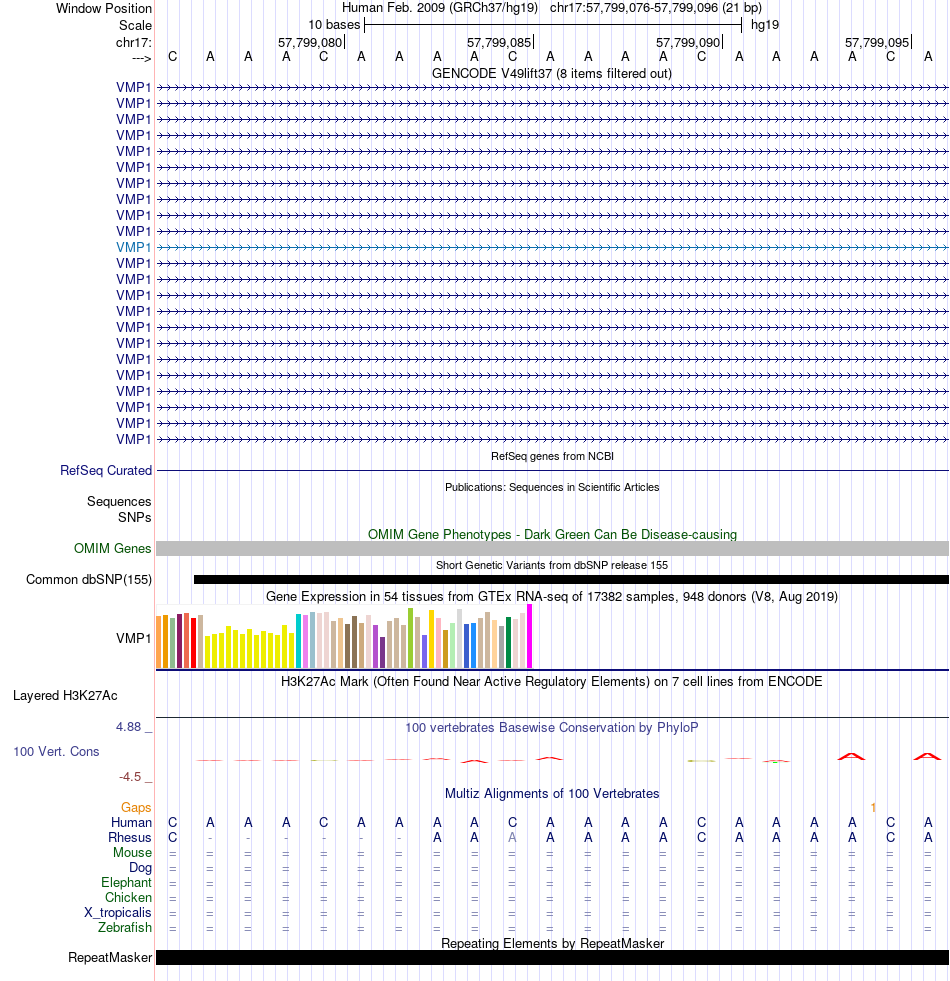Click the 57,799,085 coordinate marker
Image resolution: width=950 pixels, height=981 pixels.
(499, 43)
